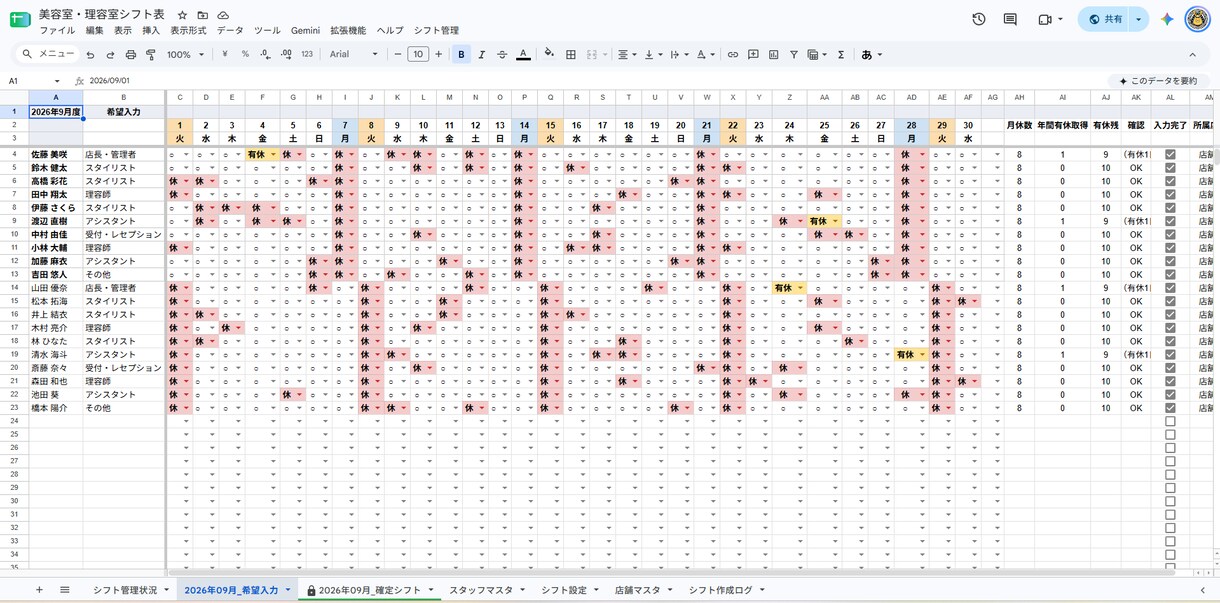Open the borders tool
The height and width of the screenshot is (603, 1220).
(x=571, y=55)
